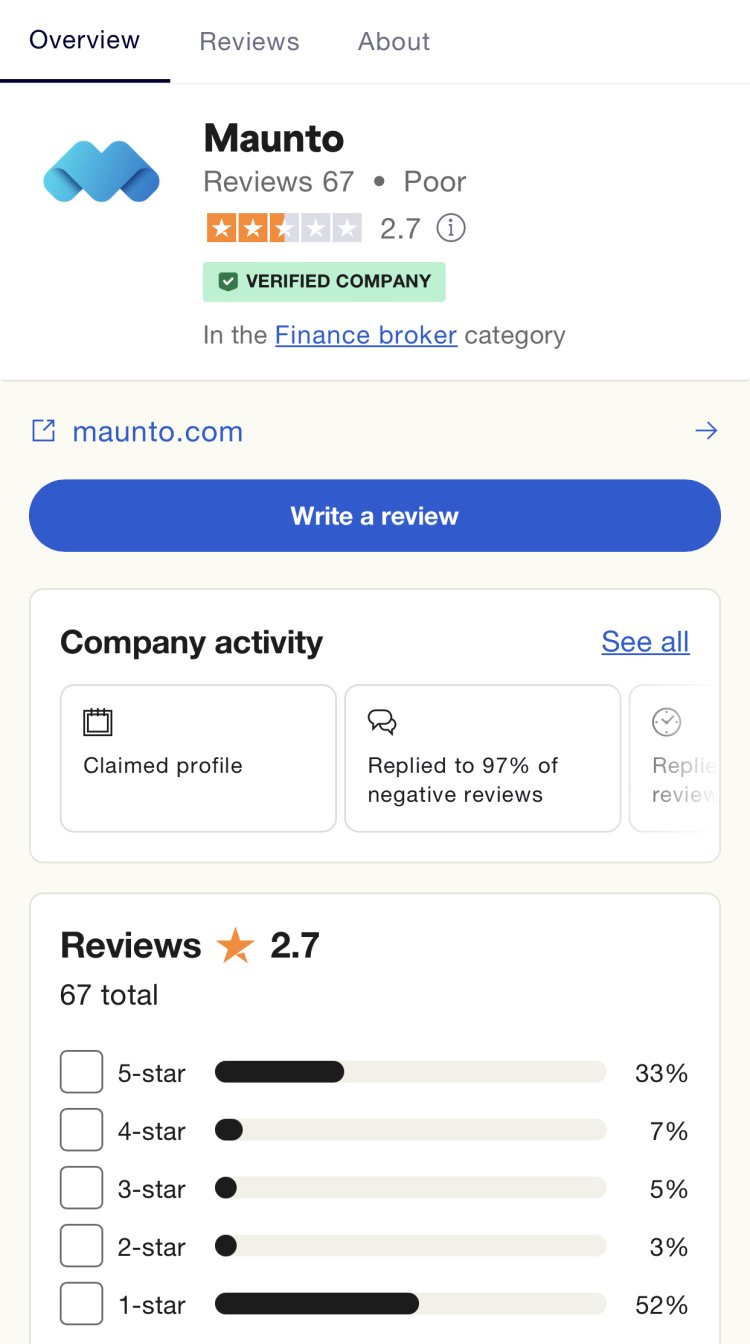Switch to the Reviews tab
The width and height of the screenshot is (750, 1344).
tap(249, 41)
